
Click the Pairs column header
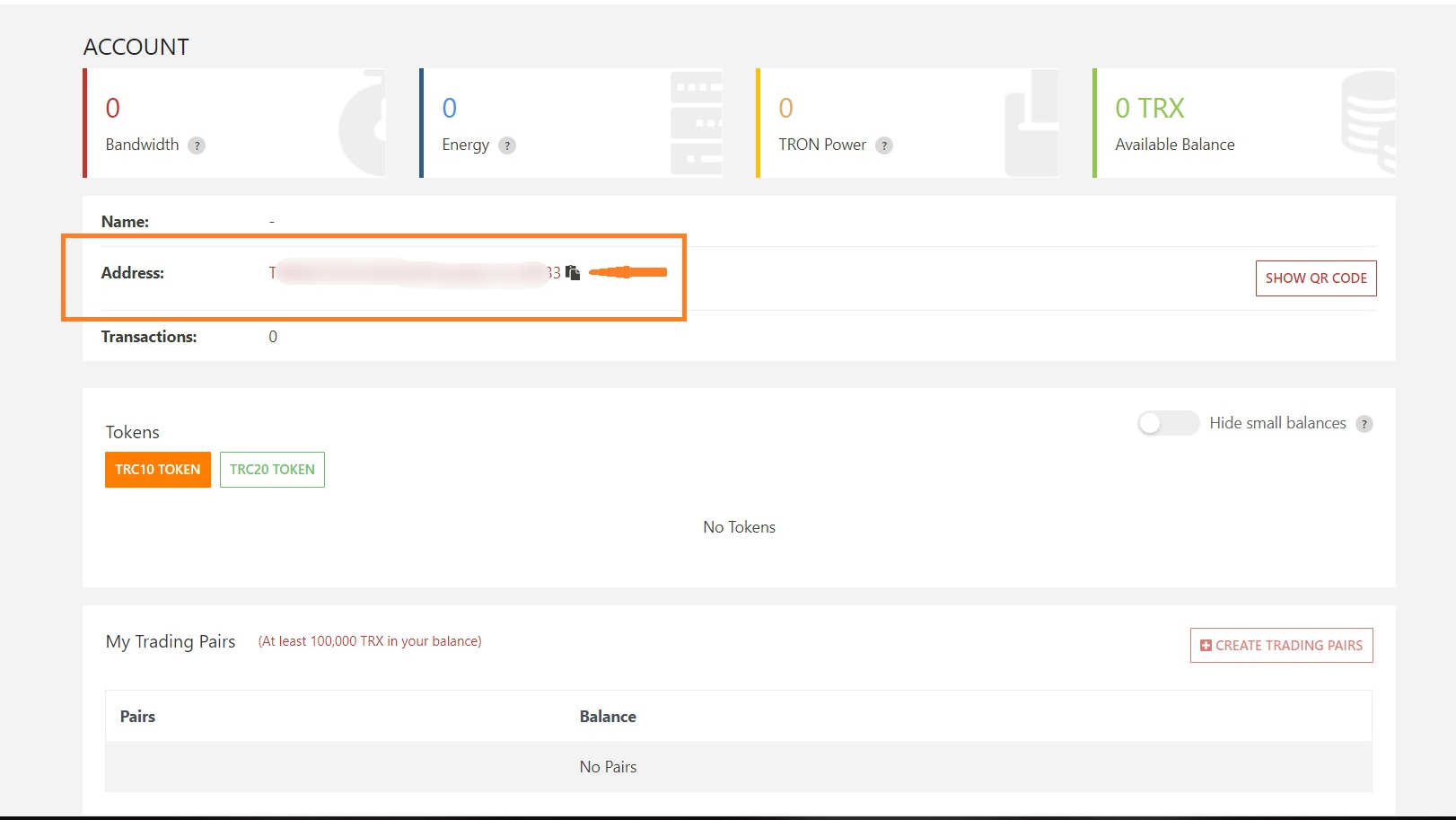138,717
